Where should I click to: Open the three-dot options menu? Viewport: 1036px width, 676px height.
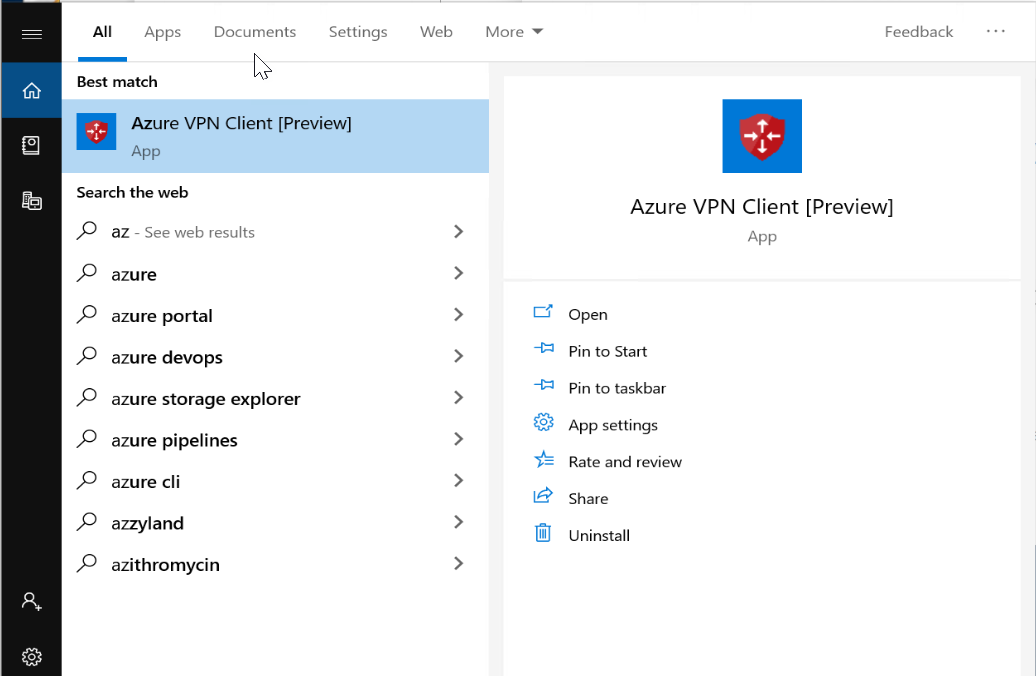click(996, 31)
